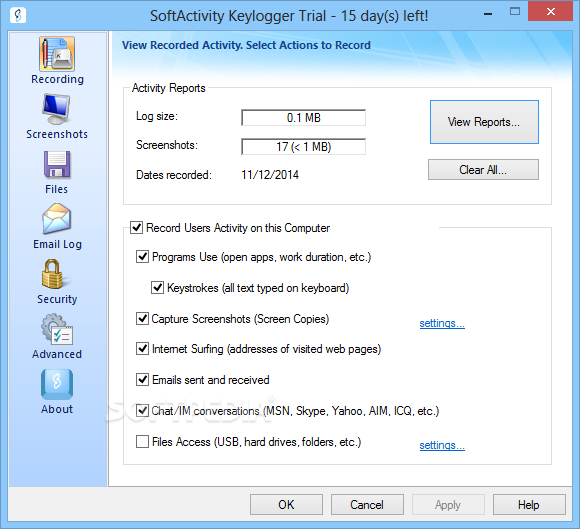Click the SoftActivity title bar app icon
The image size is (580, 529).
click(17, 15)
